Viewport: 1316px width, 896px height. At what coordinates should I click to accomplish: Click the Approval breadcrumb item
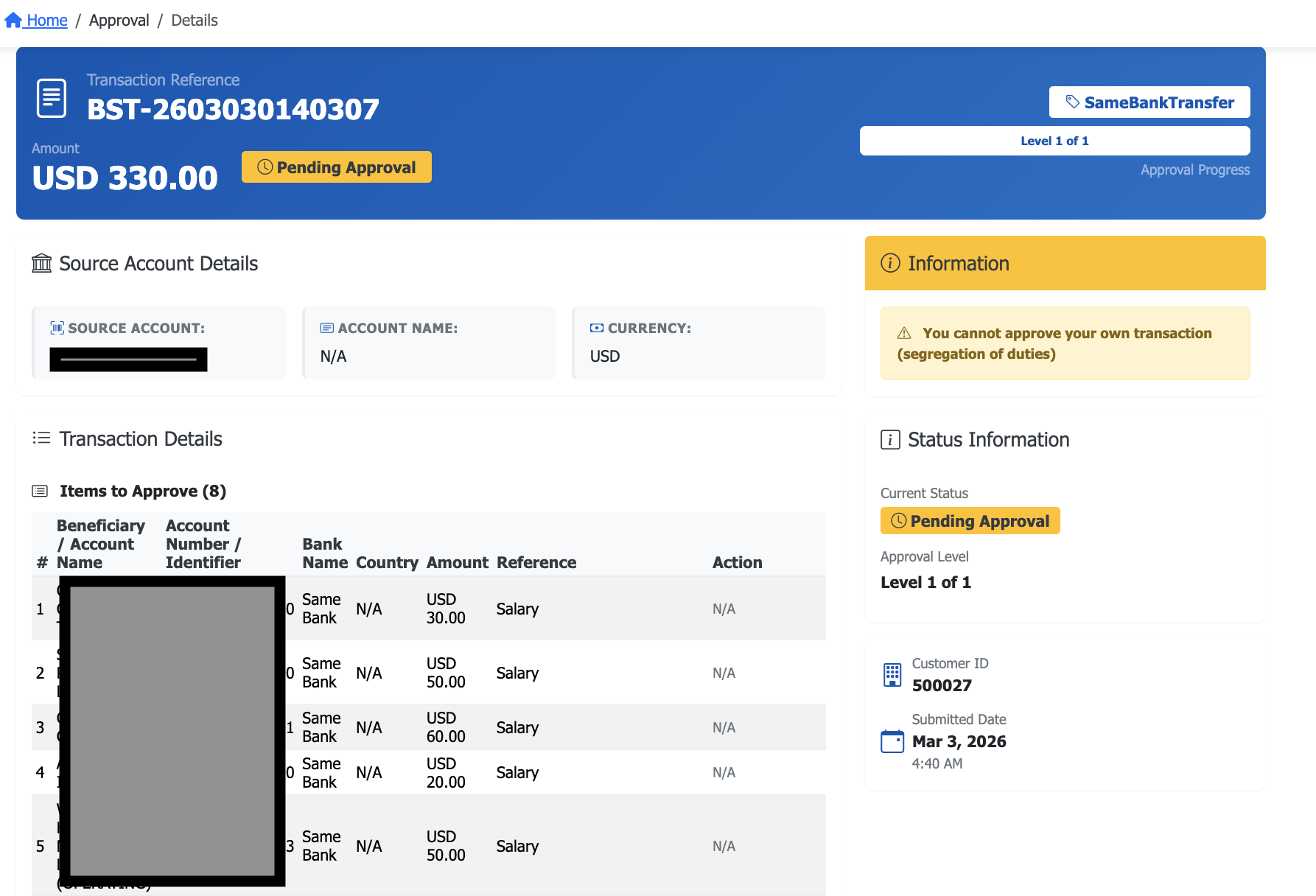click(119, 21)
